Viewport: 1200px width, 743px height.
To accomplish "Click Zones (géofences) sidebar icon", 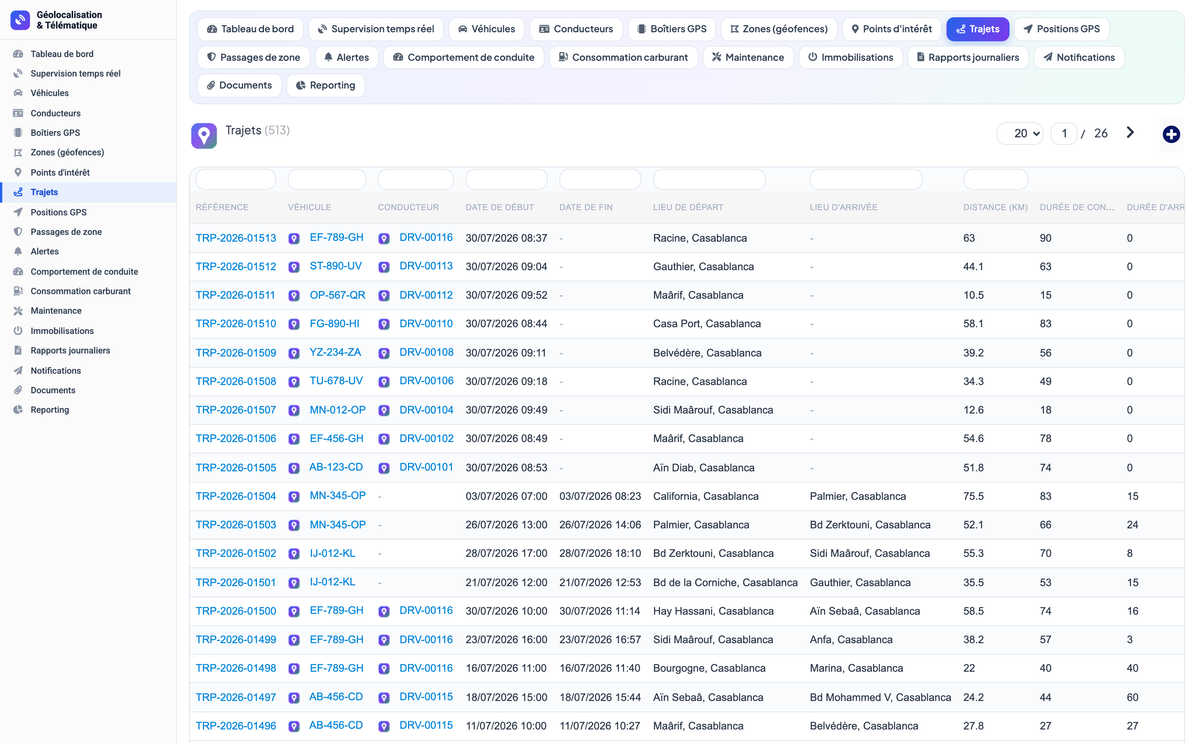I will click(18, 153).
